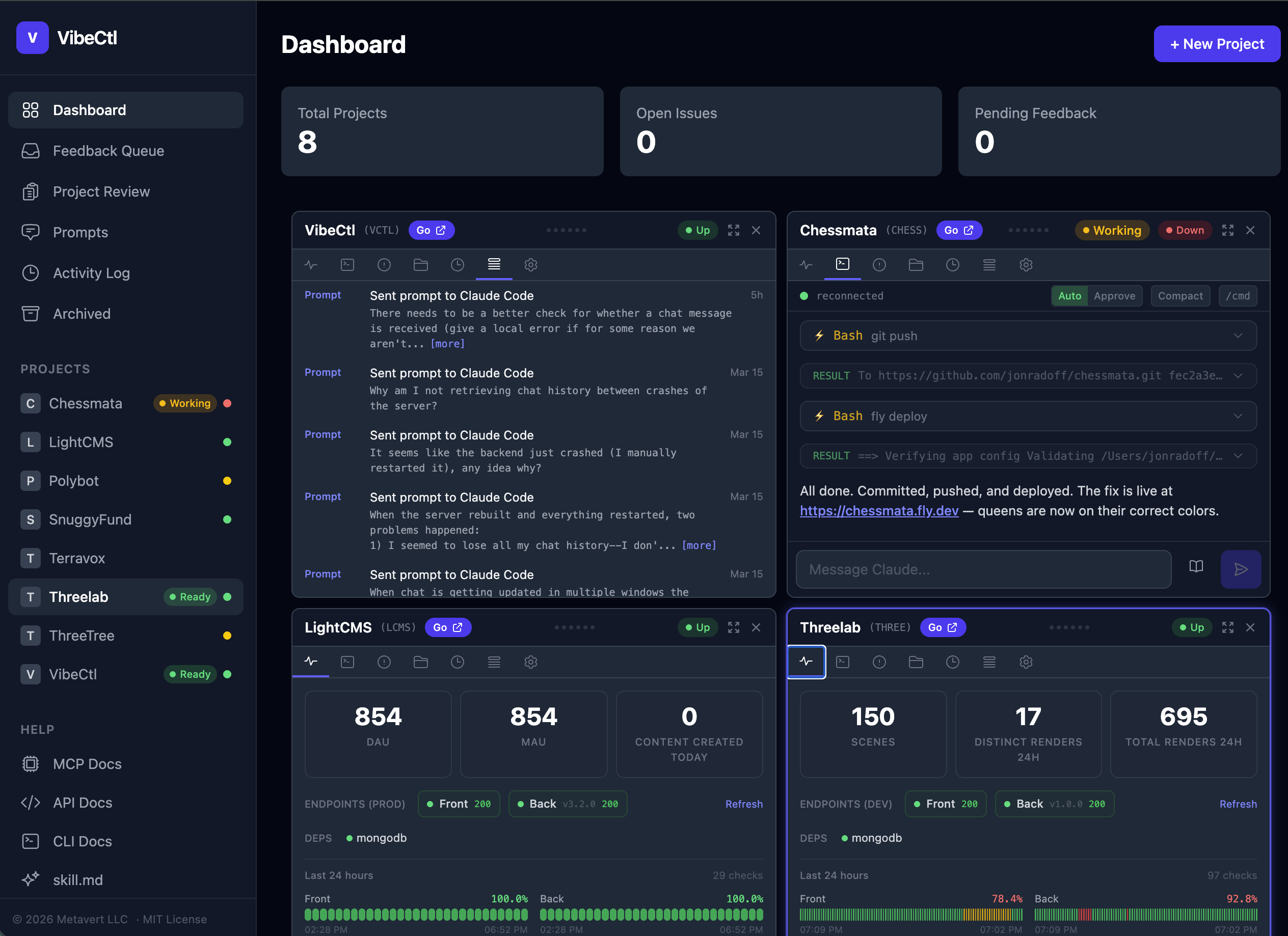Open the files folder tab on the Chessmata card
The height and width of the screenshot is (936, 1288).
[916, 264]
